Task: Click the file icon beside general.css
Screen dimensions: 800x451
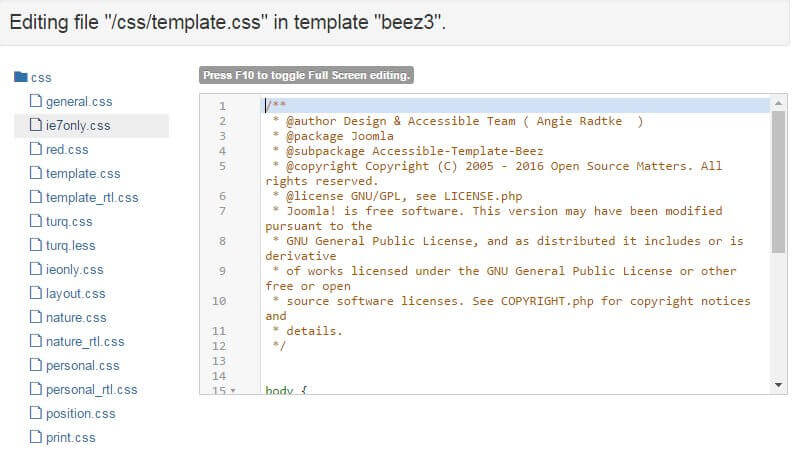Action: point(36,101)
